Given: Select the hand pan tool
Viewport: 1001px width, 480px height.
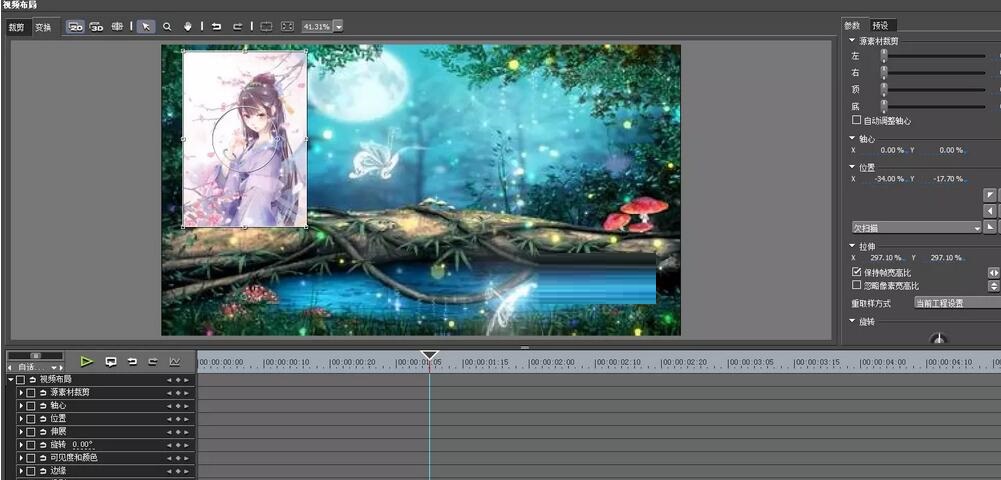Looking at the screenshot, I should (x=186, y=27).
